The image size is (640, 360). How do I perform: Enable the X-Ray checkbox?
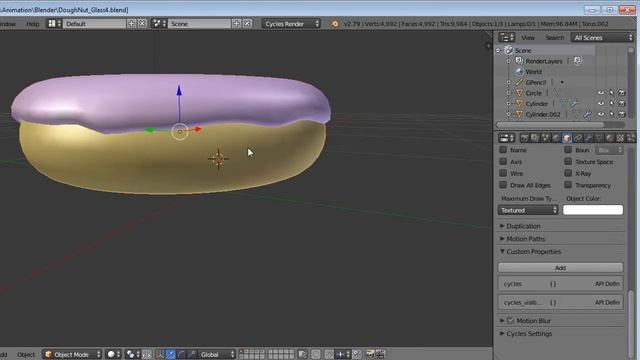coord(568,173)
